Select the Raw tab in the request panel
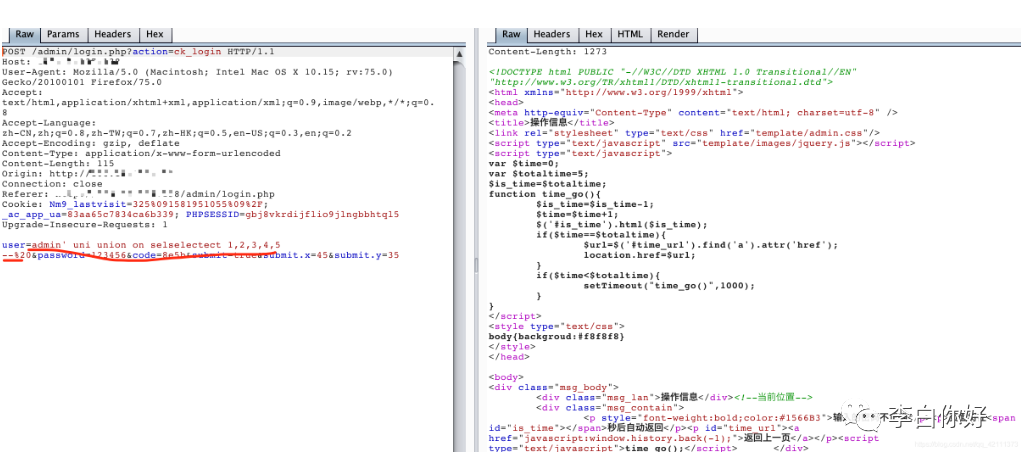This screenshot has width=1021, height=462. [25, 34]
